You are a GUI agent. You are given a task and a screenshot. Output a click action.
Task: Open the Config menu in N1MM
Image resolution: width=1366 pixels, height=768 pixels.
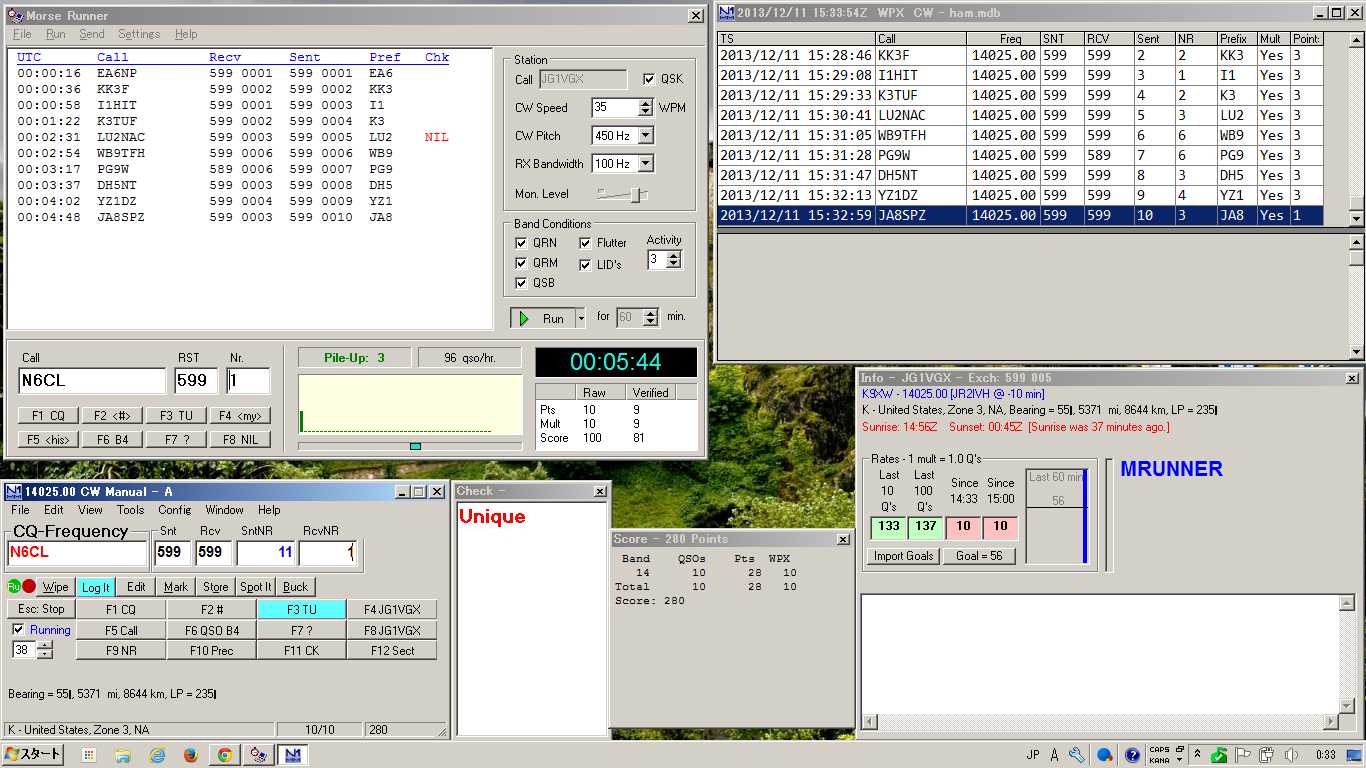tap(174, 509)
